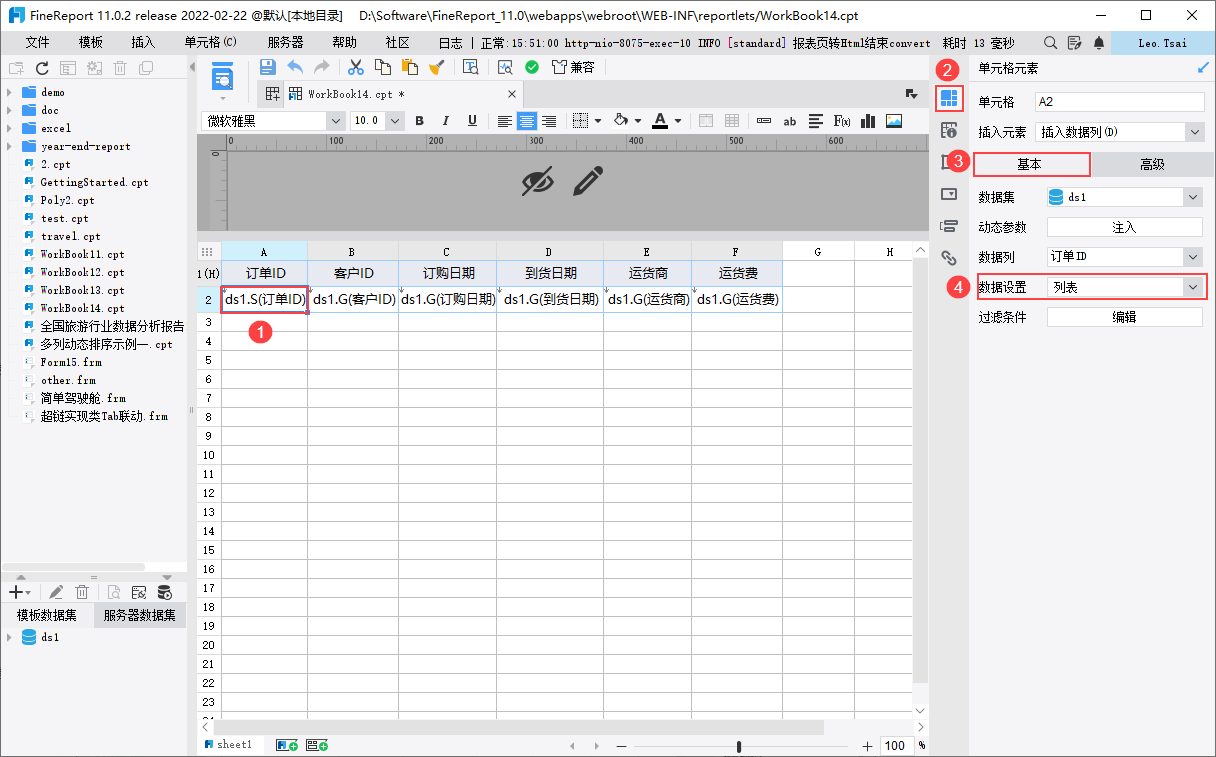Viewport: 1216px width, 757px height.
Task: Expand the demo folder
Action: pos(8,92)
